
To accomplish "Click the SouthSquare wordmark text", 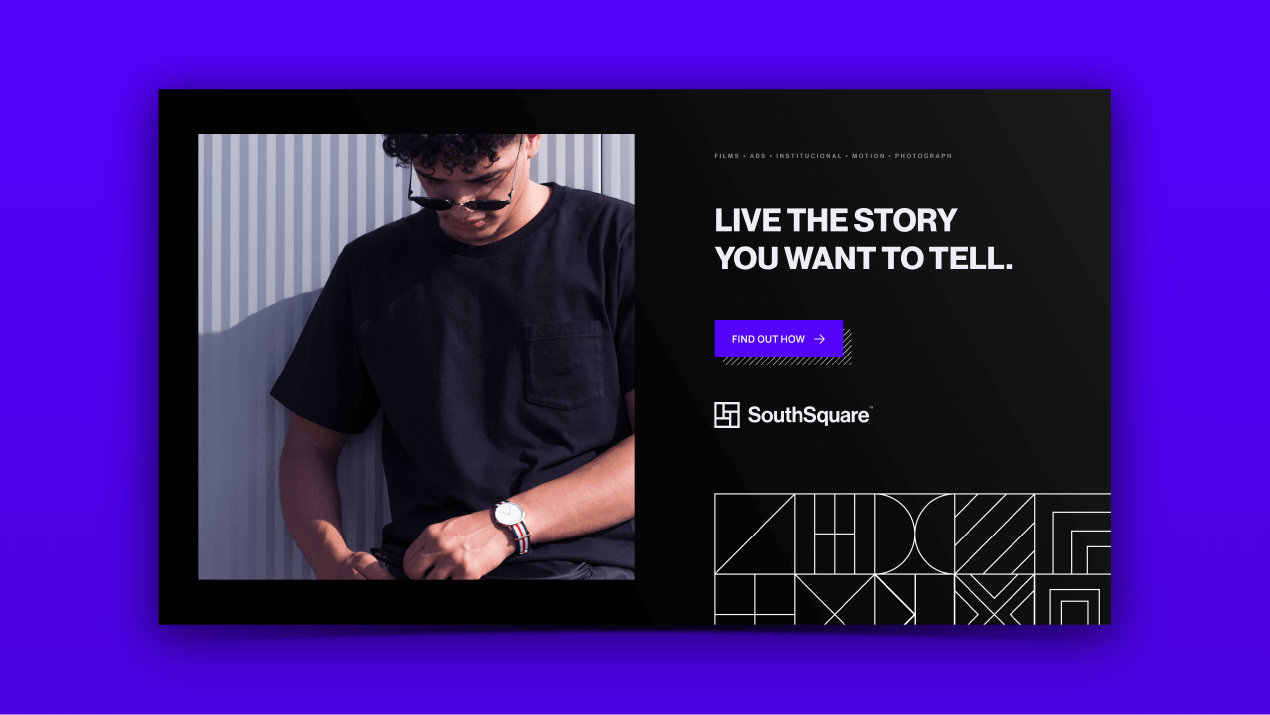I will 810,415.
